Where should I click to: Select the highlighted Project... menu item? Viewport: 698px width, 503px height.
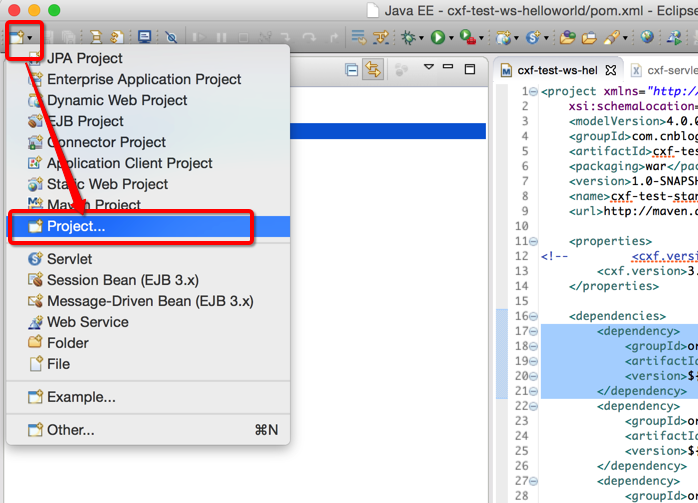[148, 226]
